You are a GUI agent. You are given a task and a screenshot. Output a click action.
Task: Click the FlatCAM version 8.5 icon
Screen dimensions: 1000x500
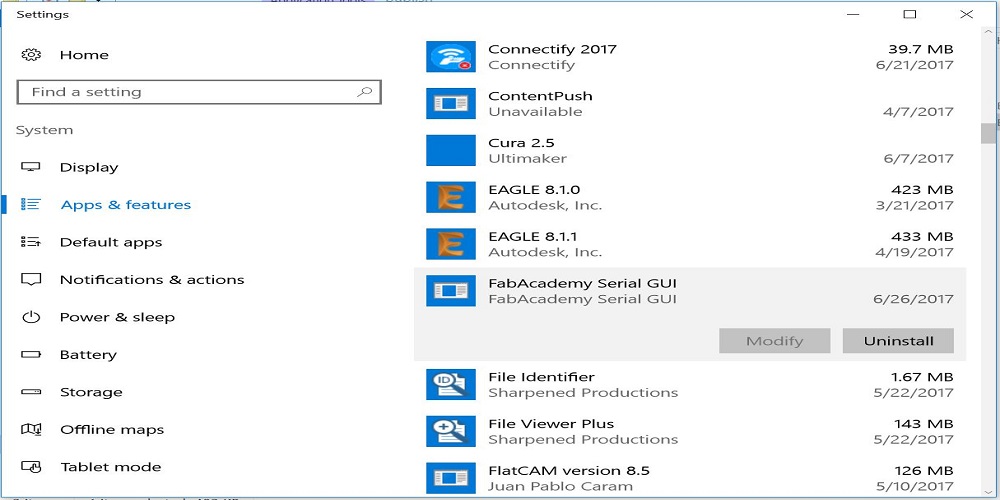[x=451, y=478]
